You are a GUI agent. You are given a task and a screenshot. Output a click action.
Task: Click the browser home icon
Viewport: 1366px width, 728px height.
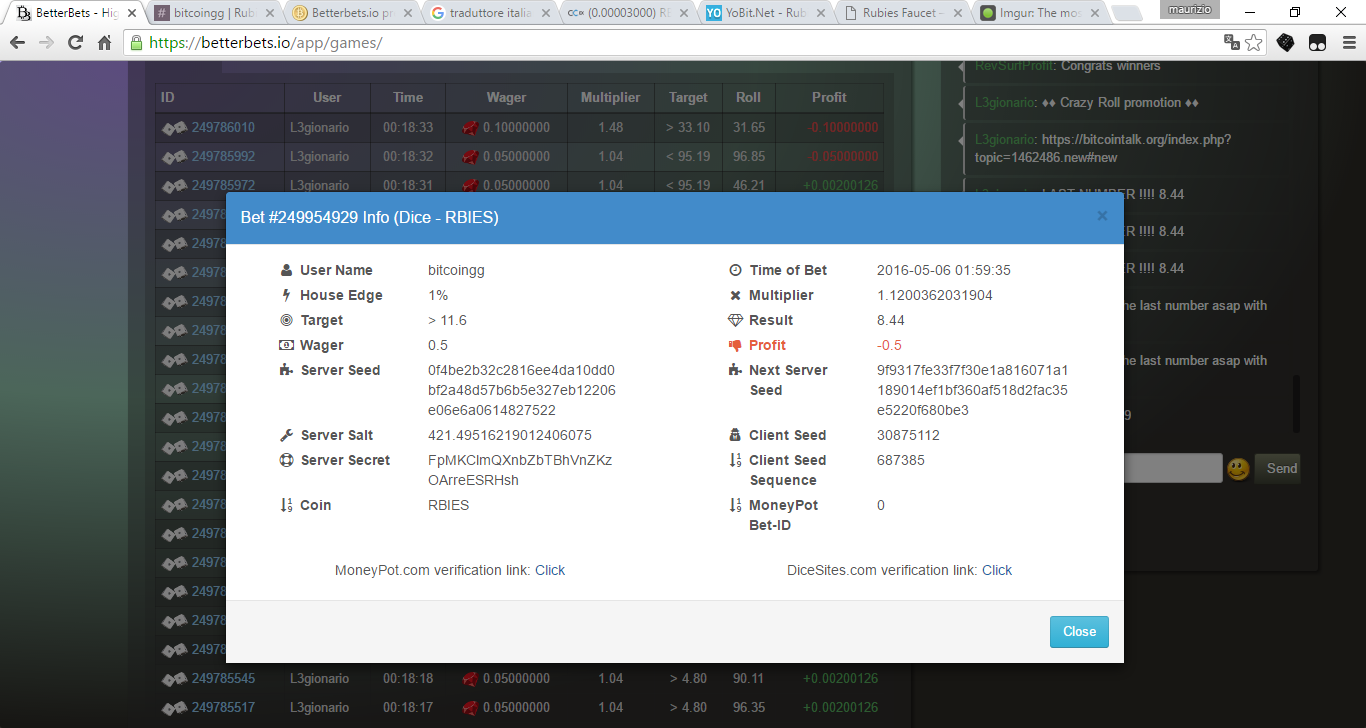coord(104,43)
